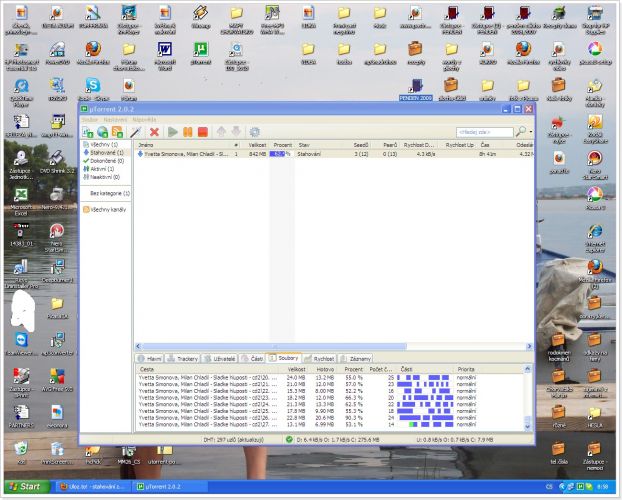622x500 pixels.
Task: Sort torrents by Velikost column header
Action: click(x=254, y=145)
